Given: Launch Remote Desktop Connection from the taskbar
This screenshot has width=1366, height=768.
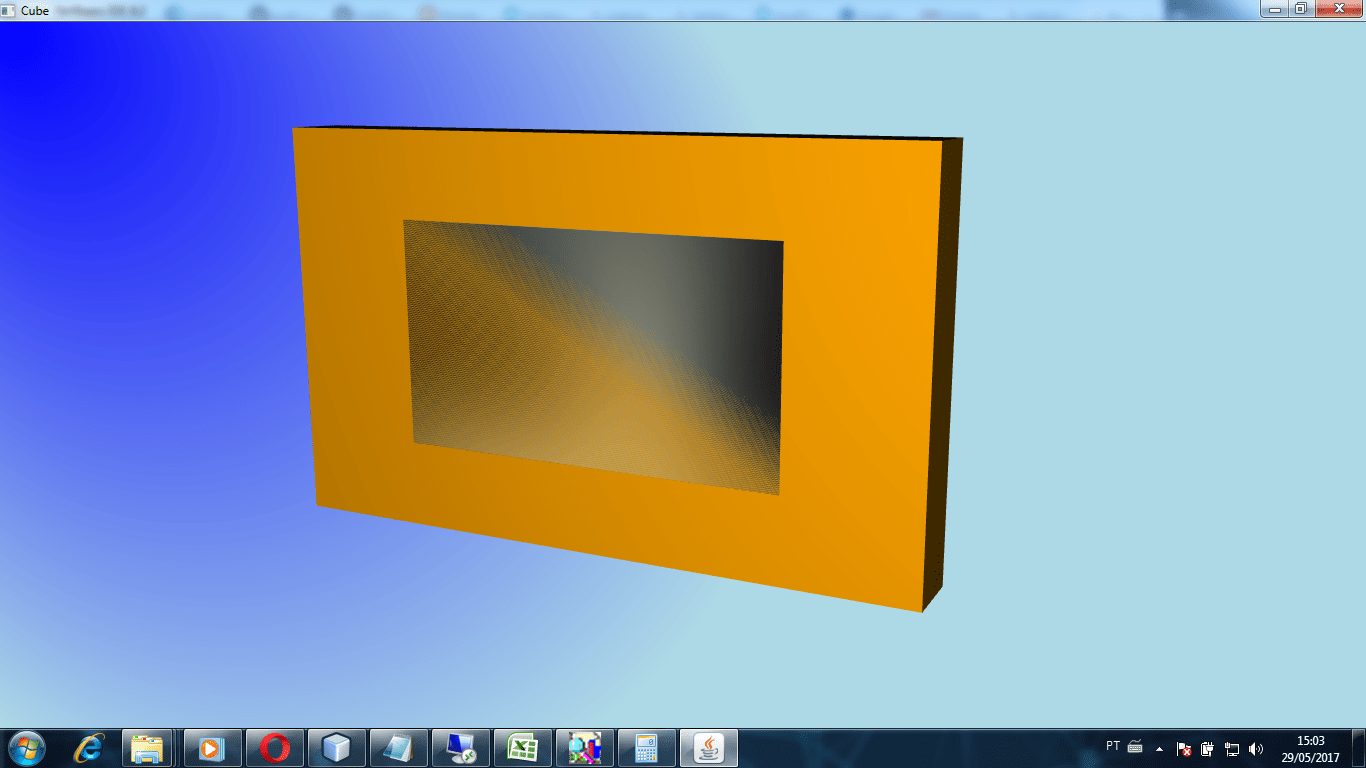Looking at the screenshot, I should 460,747.
